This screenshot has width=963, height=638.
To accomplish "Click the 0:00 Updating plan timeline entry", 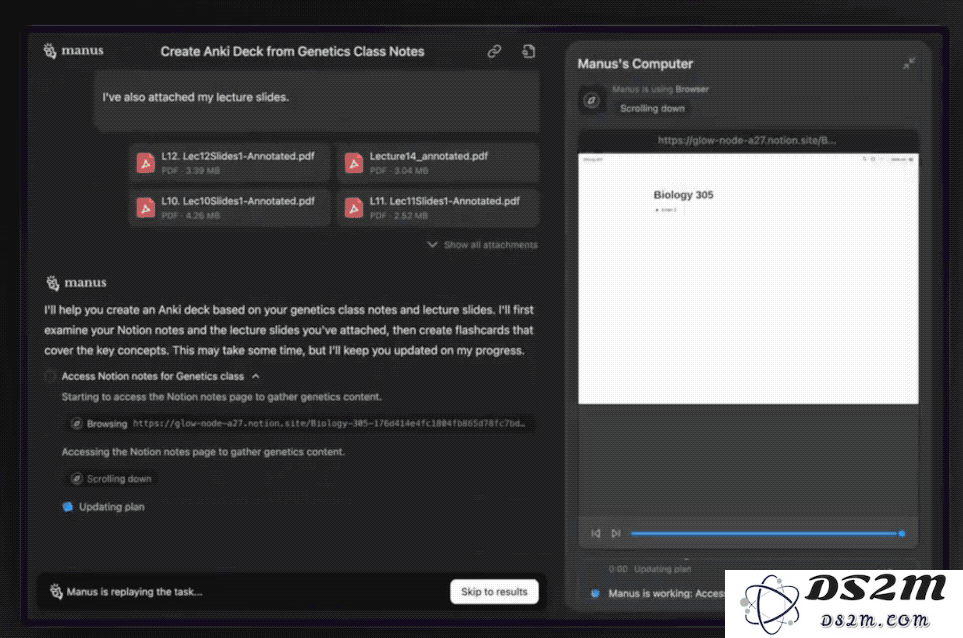I will click(650, 569).
